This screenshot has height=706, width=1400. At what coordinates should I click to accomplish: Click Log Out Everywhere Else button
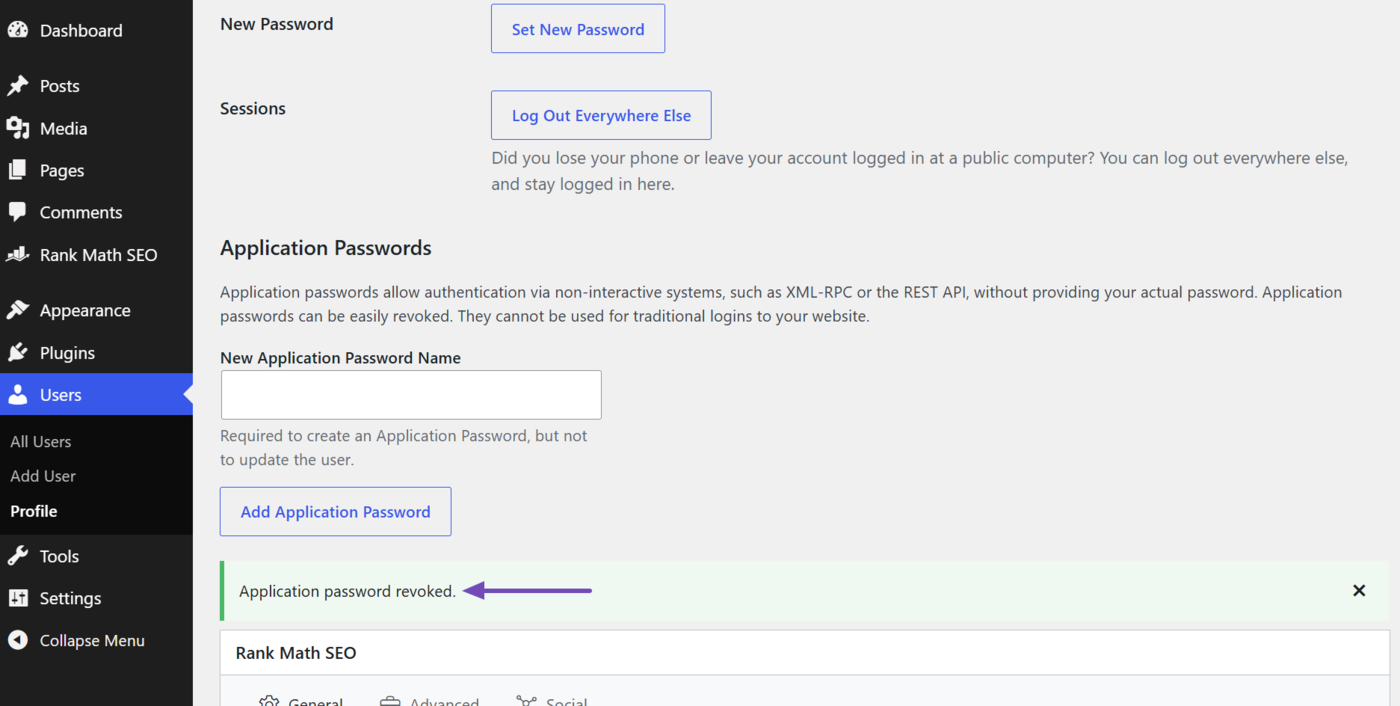tap(601, 115)
